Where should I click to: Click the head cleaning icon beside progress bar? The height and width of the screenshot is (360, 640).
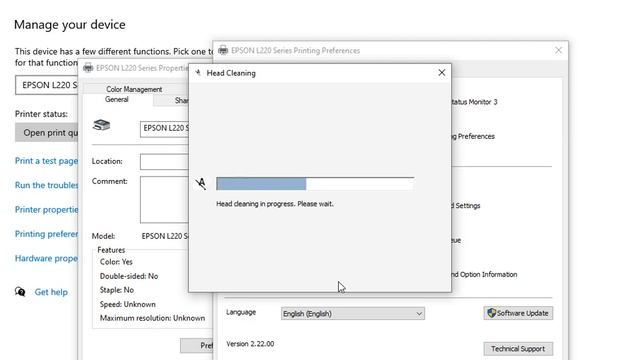pos(200,184)
